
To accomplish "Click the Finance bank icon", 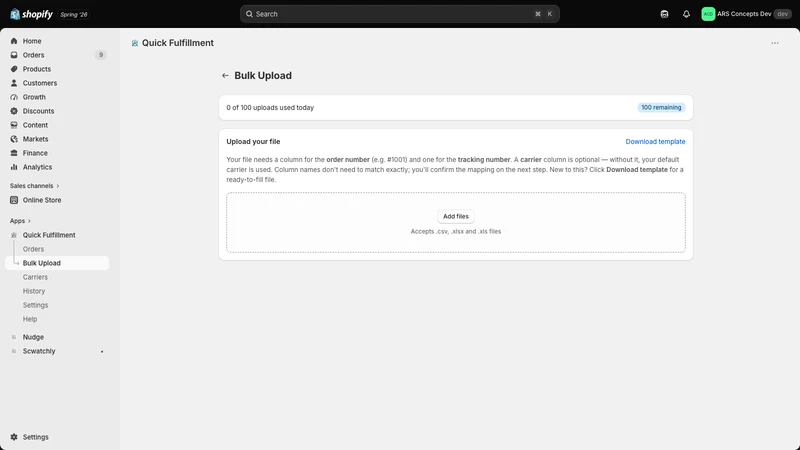I will 14,153.
